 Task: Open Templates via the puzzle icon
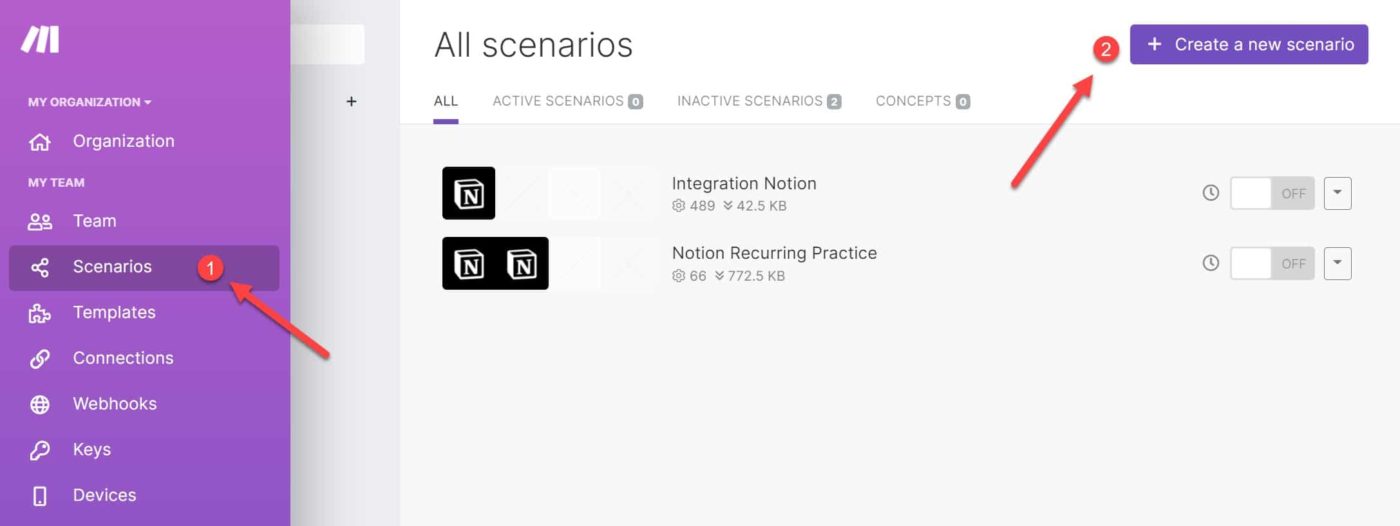pos(40,313)
